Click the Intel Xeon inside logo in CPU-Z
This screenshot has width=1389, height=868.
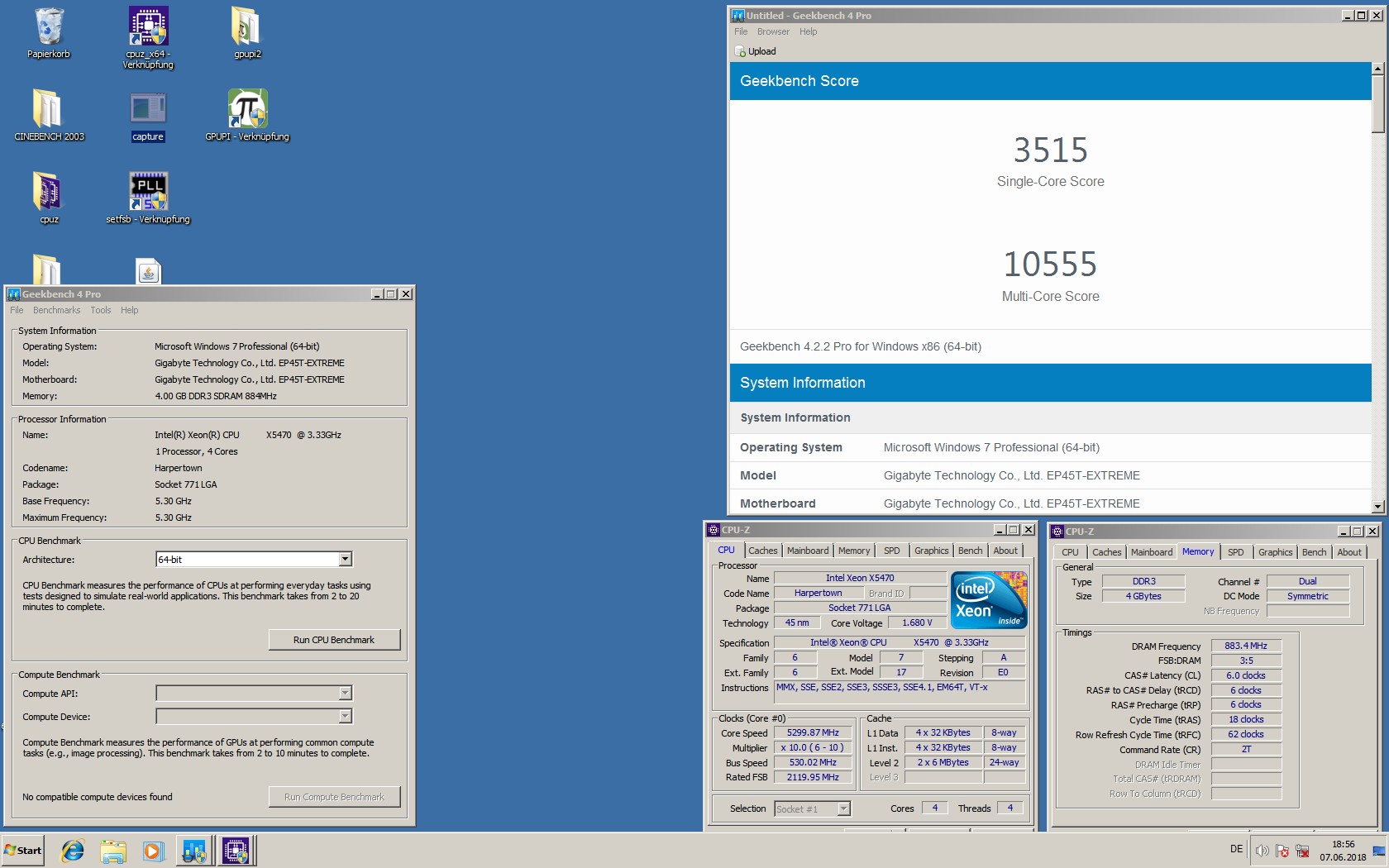(x=989, y=600)
